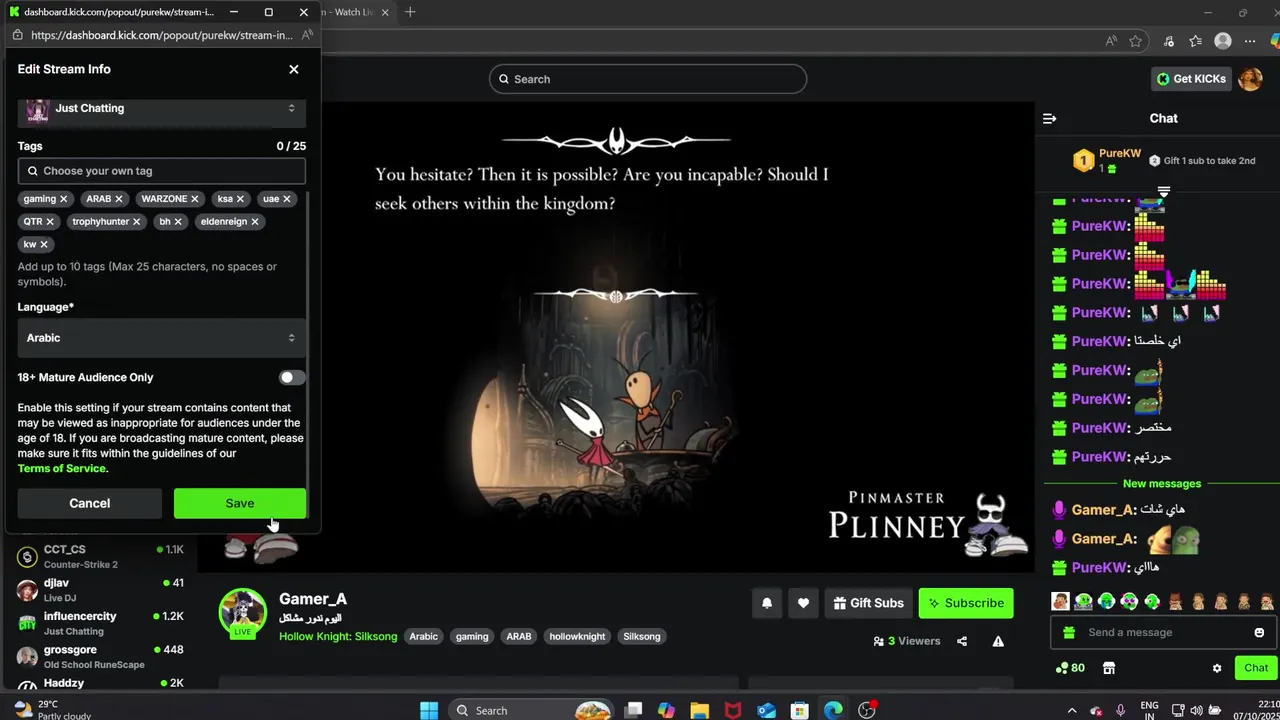
Task: Open Windows Start menu
Action: (x=428, y=710)
